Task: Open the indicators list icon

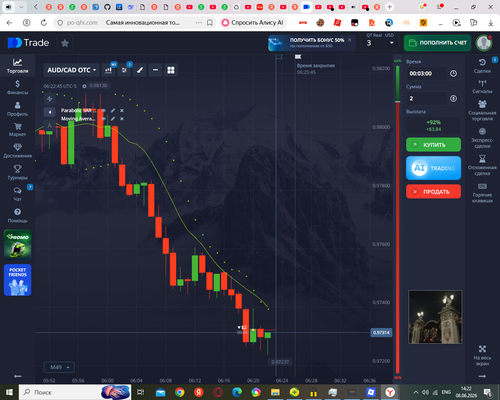Action: [124, 70]
